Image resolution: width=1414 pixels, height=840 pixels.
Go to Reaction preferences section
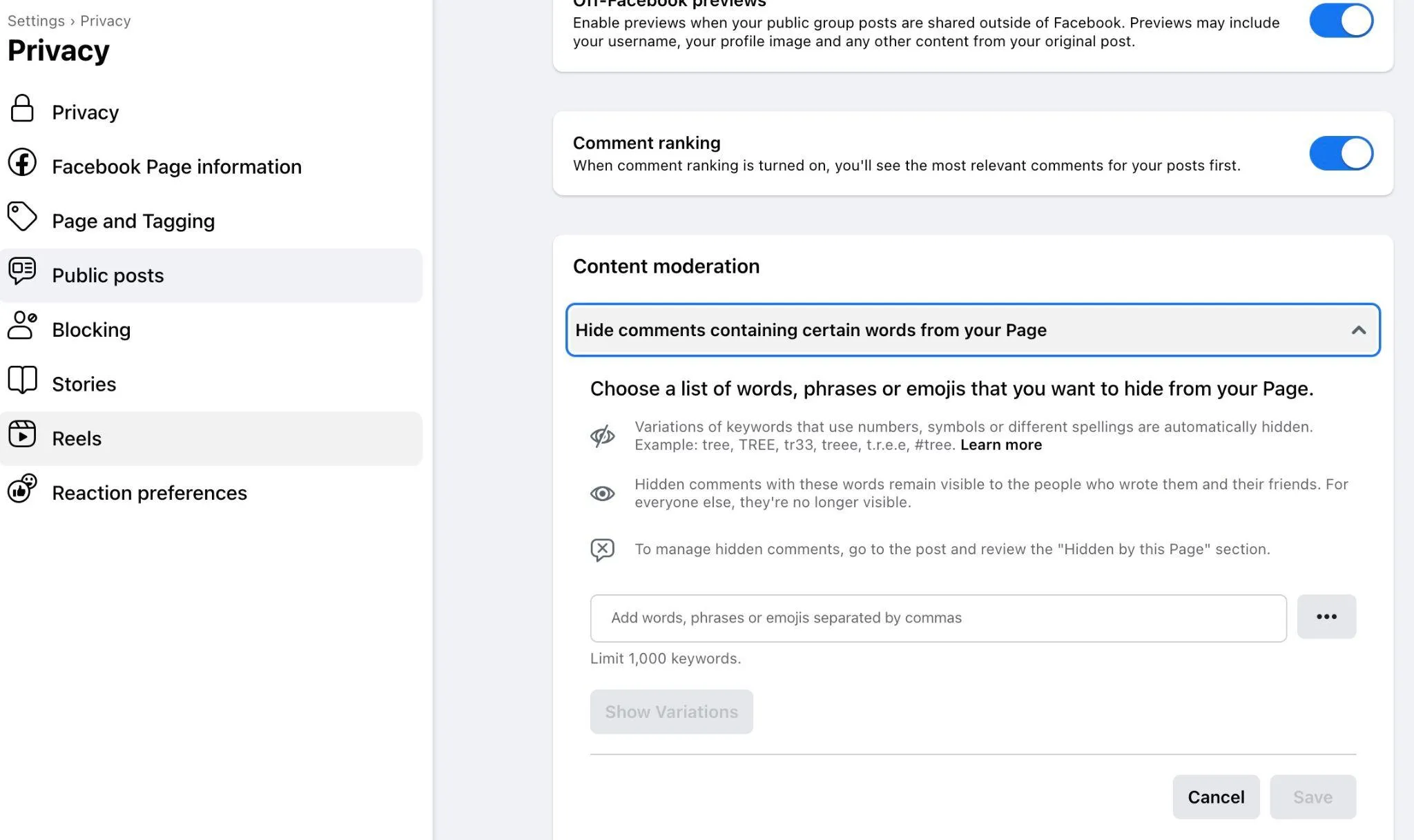[x=149, y=493]
